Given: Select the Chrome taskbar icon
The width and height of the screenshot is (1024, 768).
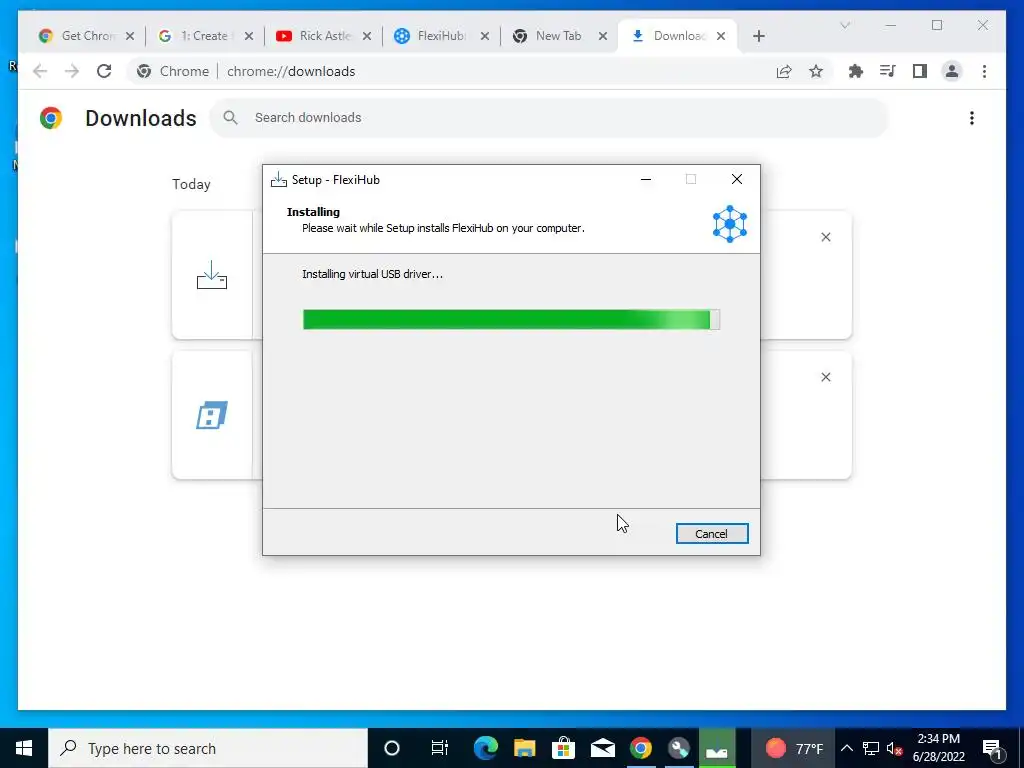Looking at the screenshot, I should pyautogui.click(x=641, y=748).
